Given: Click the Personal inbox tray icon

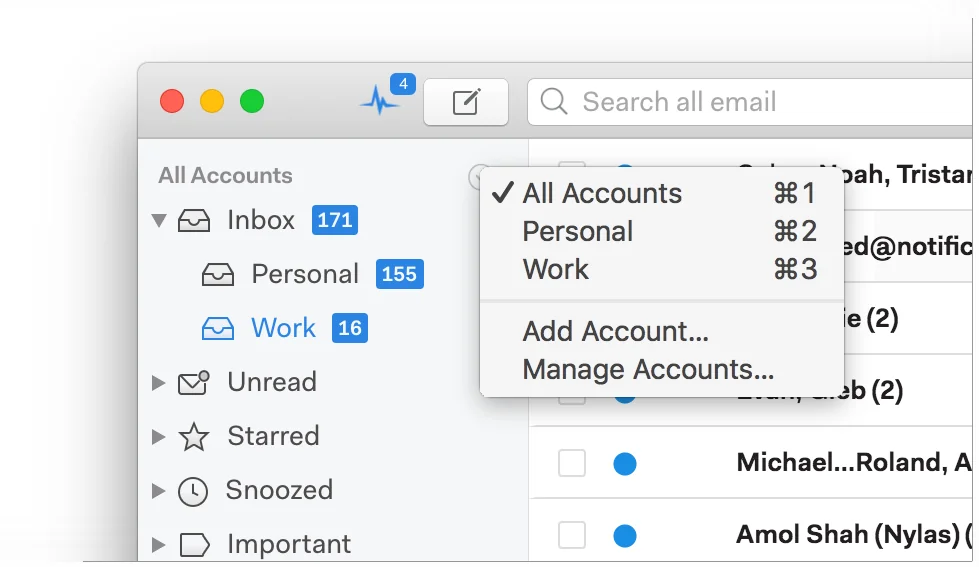Looking at the screenshot, I should [218, 274].
